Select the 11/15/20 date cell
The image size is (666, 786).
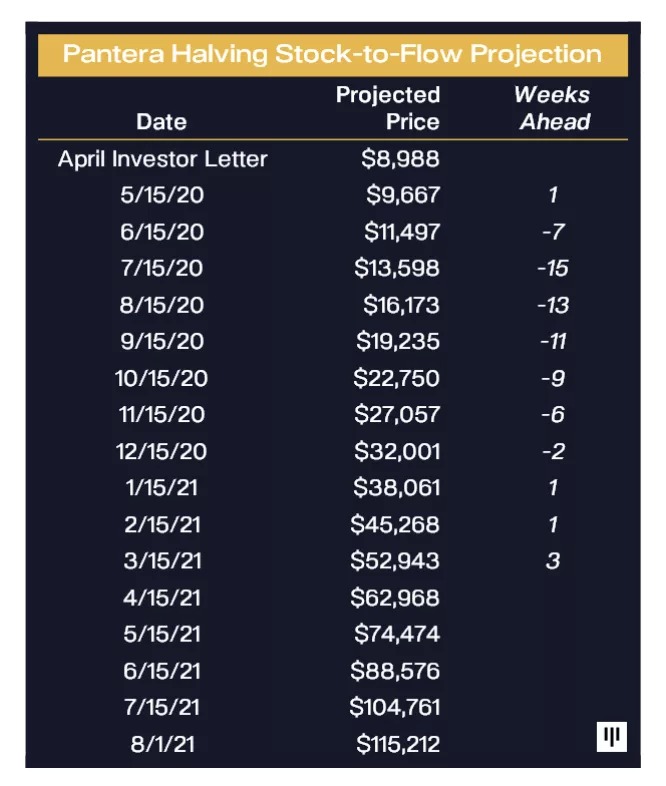click(162, 414)
